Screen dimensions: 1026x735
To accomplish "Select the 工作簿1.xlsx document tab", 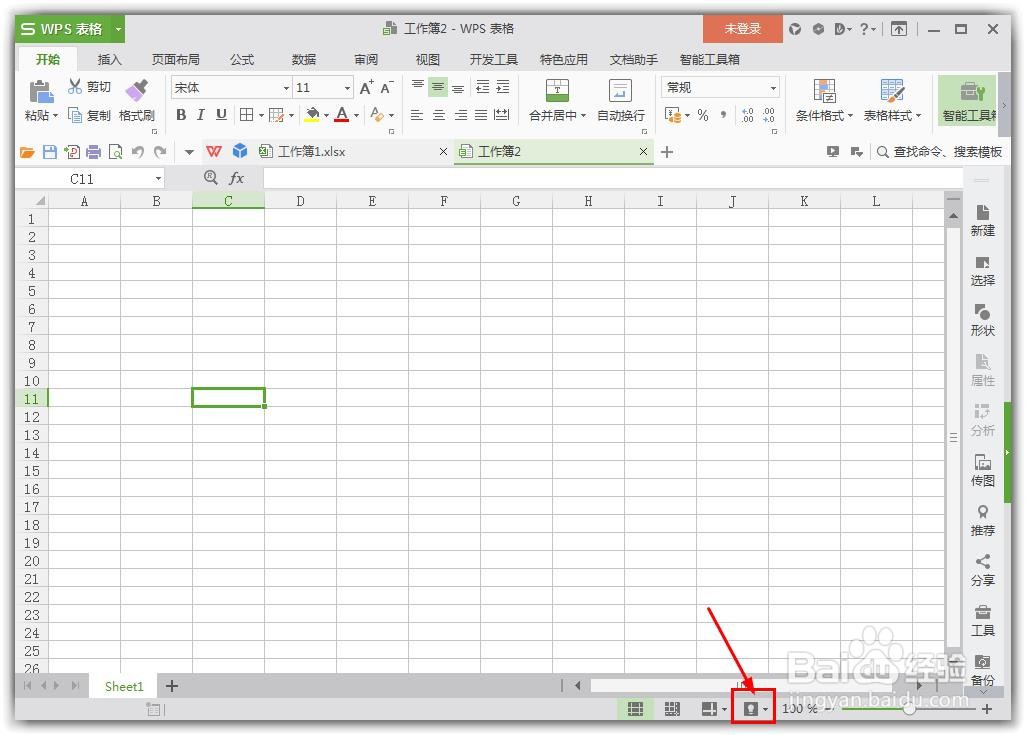I will pos(310,152).
